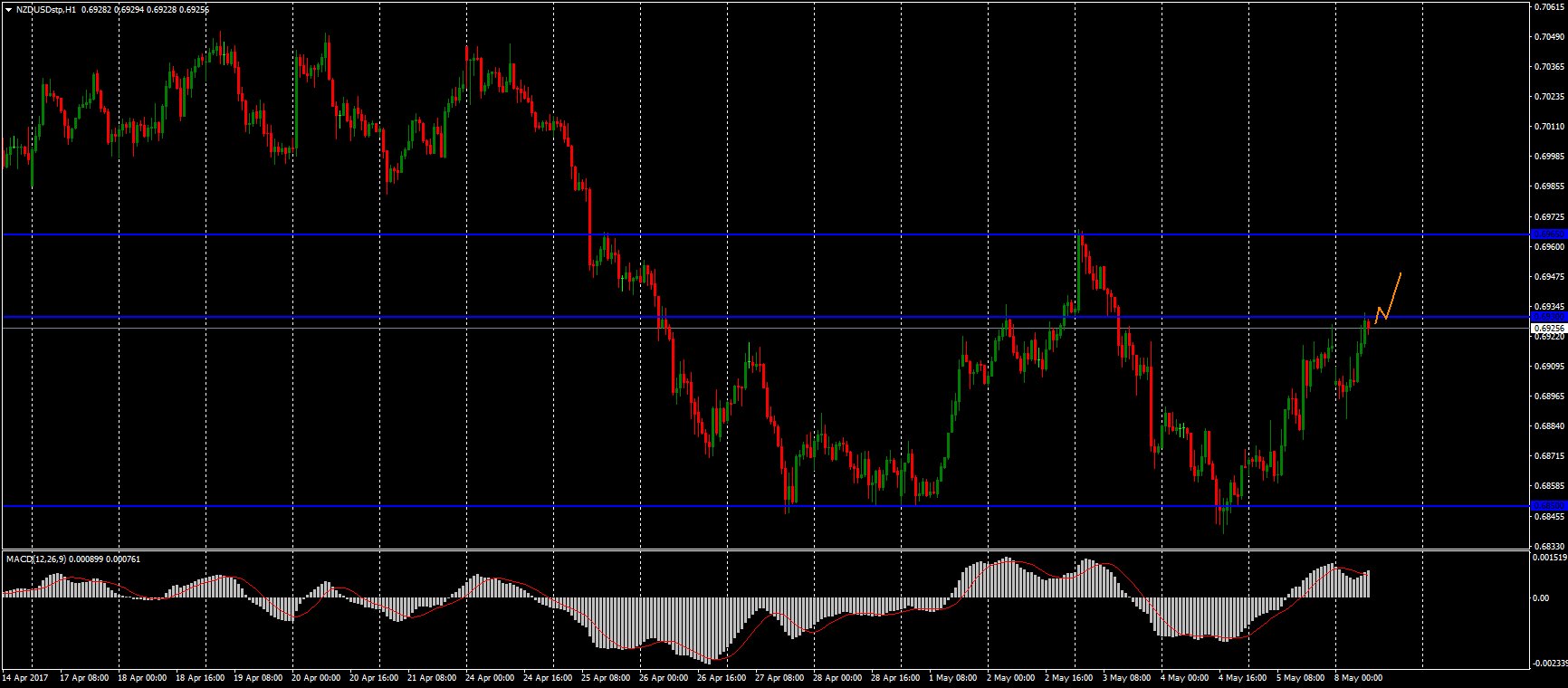
Task: Click the 14 Apr 2017 date label
Action: [24, 677]
